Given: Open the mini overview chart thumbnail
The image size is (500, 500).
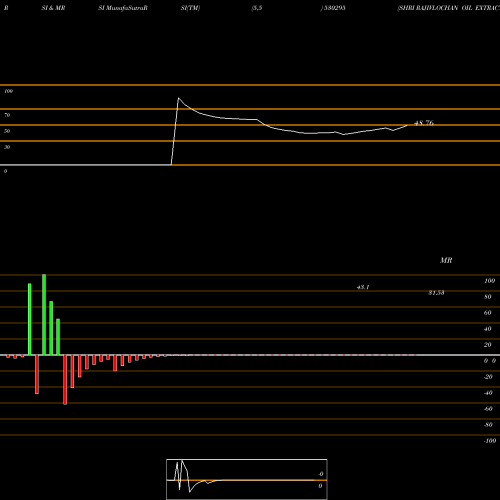Looking at the screenshot, I should coord(247,479).
